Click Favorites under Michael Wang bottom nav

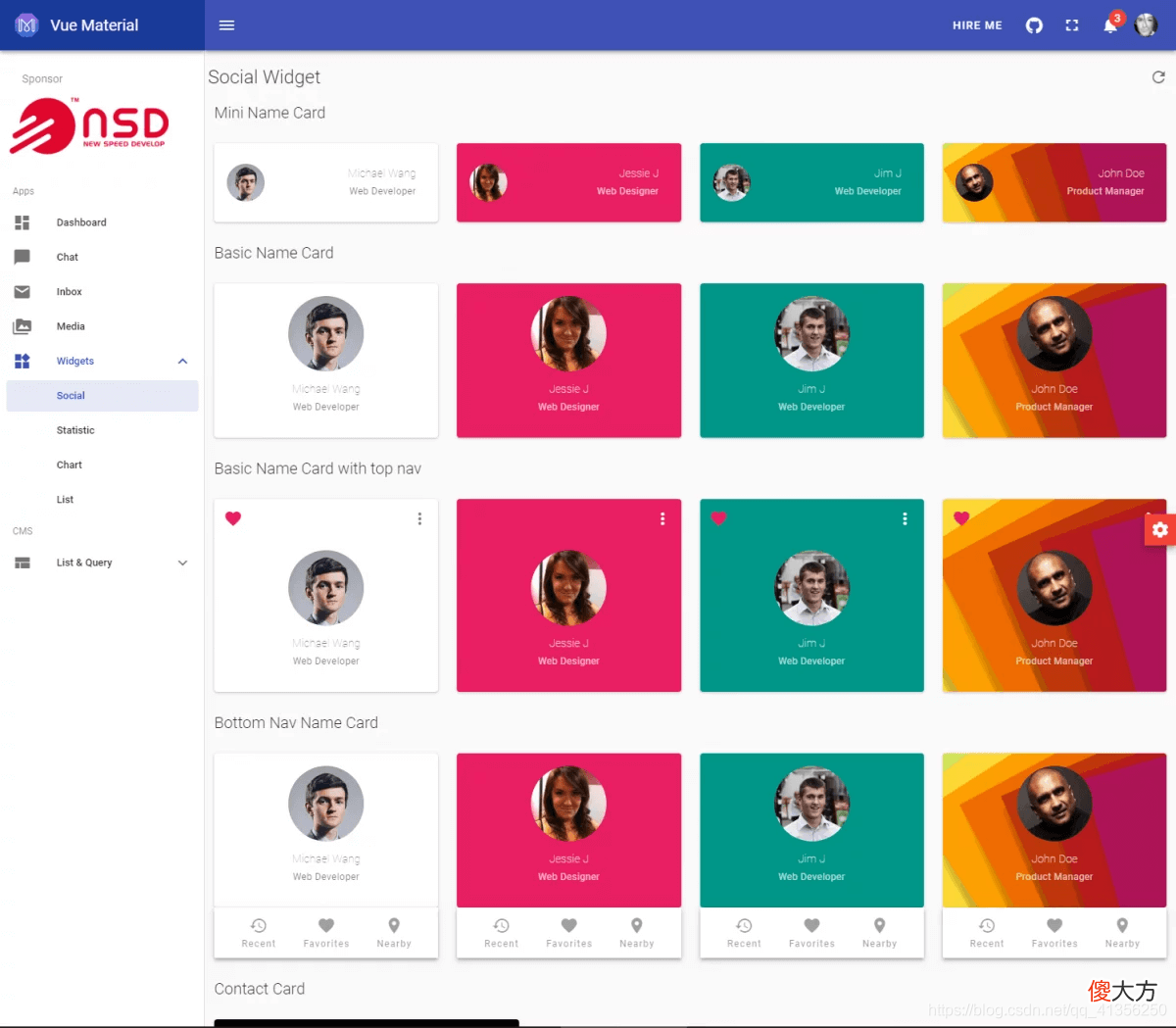coord(326,933)
